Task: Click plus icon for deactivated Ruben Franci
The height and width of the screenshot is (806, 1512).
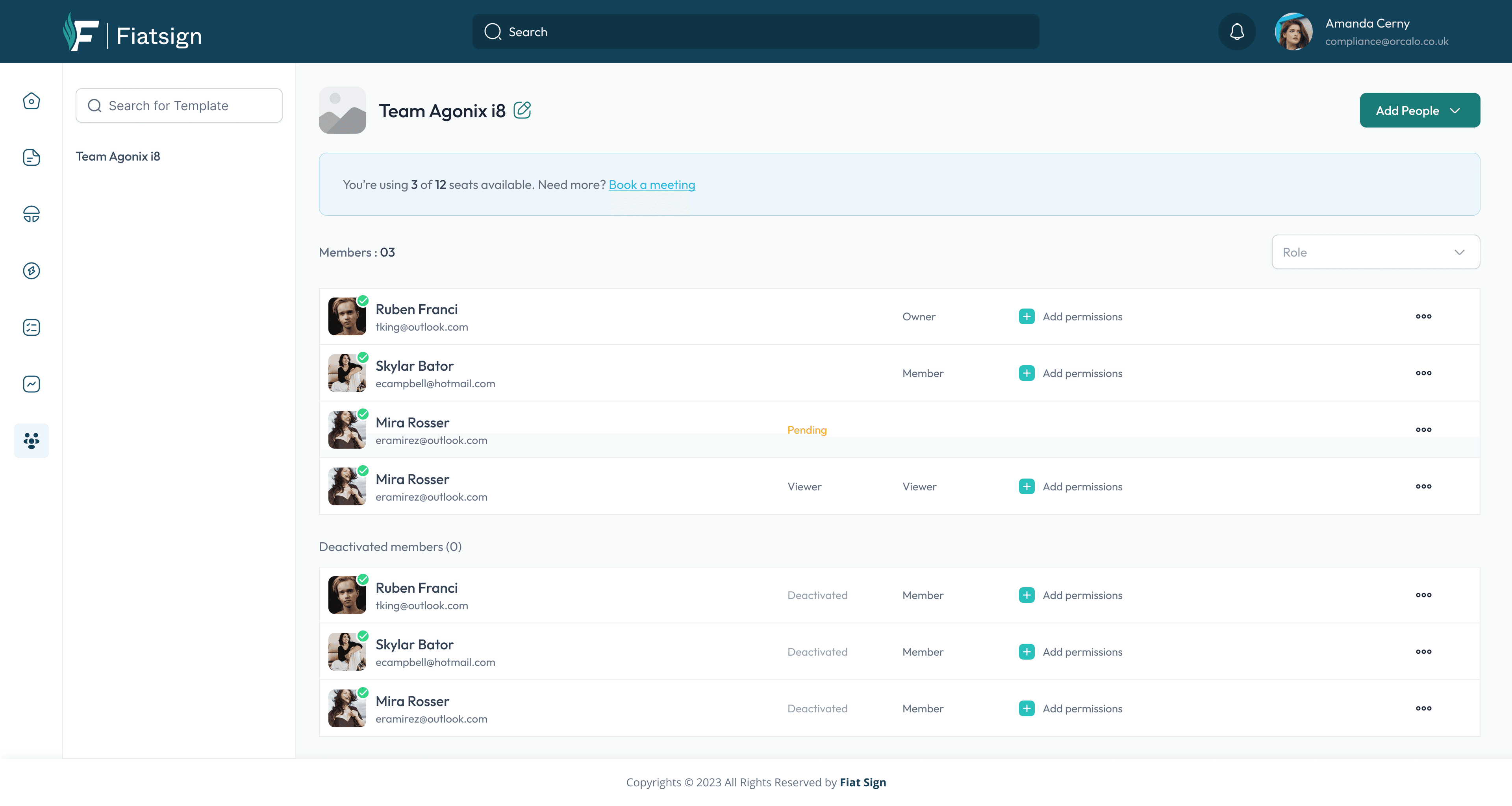Action: point(1027,595)
